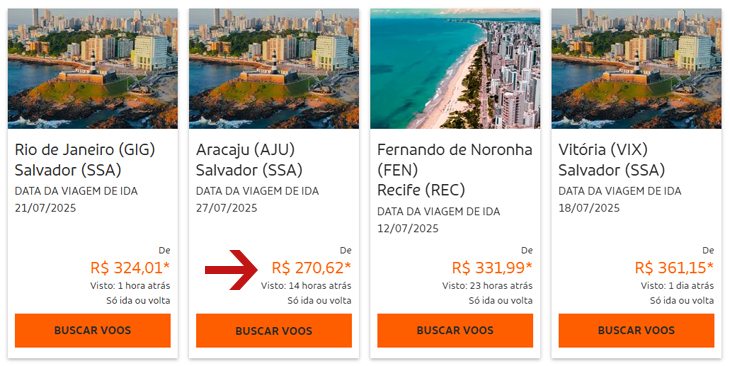Viewport: 730px width, 366px height.
Task: Click the red arrow pointing at price
Action: pos(231,270)
